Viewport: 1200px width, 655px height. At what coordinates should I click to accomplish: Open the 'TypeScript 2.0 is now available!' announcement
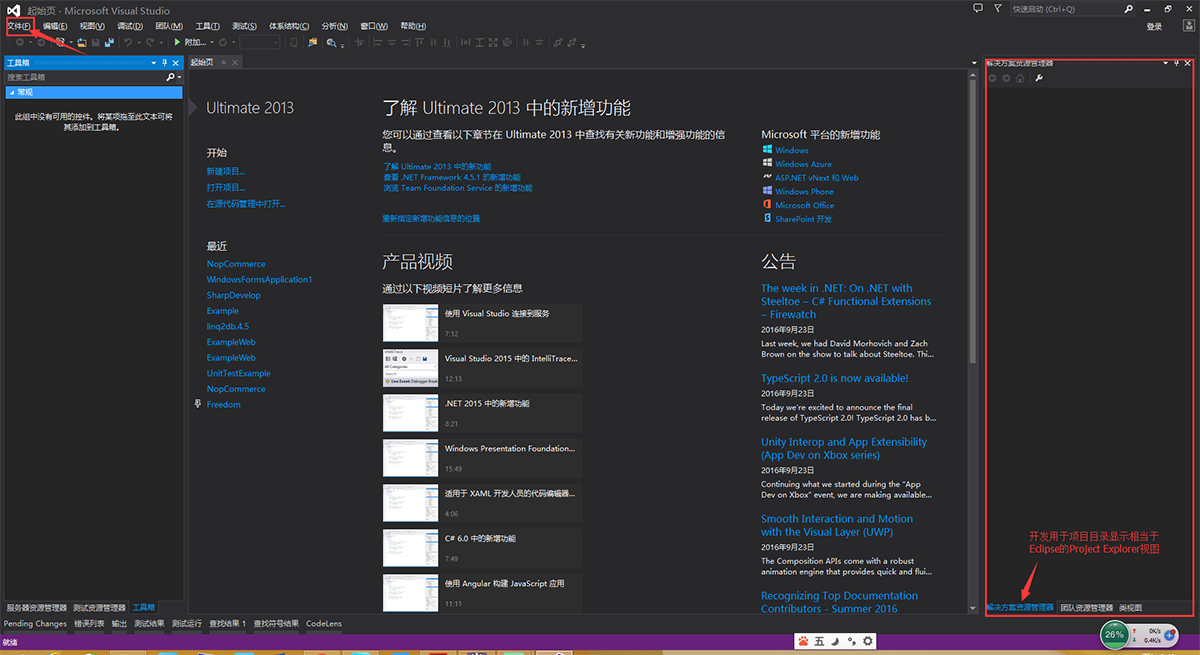pos(835,378)
